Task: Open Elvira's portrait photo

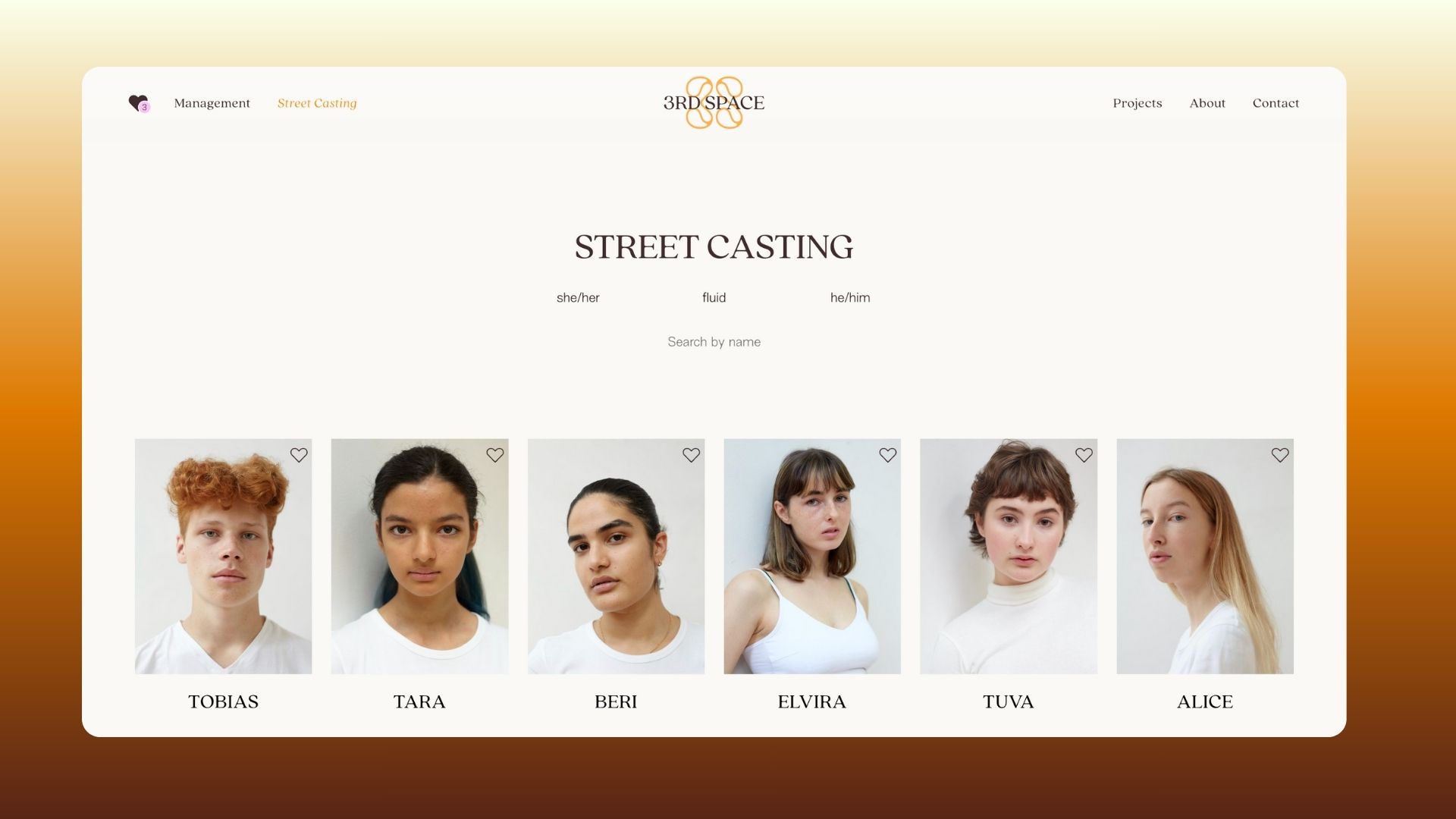Action: (812, 556)
